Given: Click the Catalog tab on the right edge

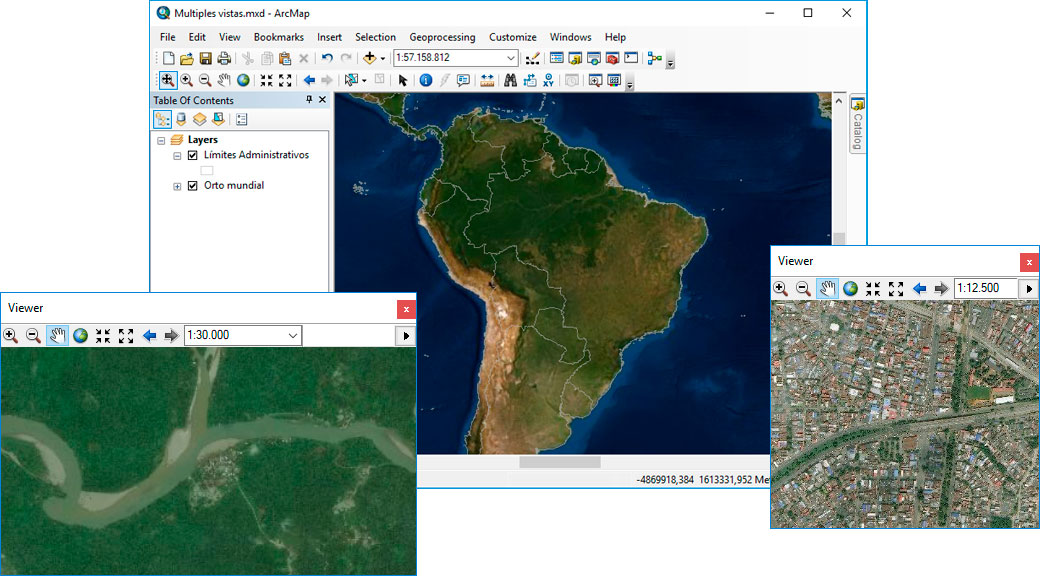Looking at the screenshot, I should pyautogui.click(x=857, y=125).
